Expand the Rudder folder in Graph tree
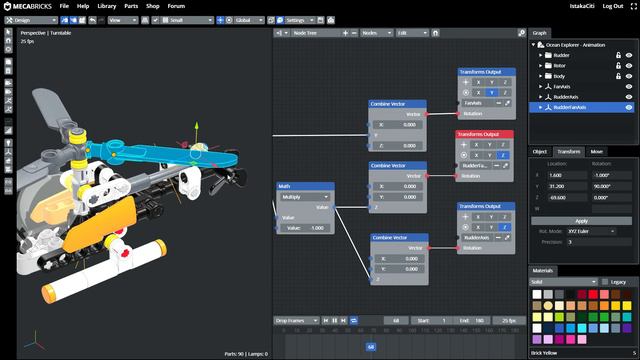The width and height of the screenshot is (640, 360). 540,55
